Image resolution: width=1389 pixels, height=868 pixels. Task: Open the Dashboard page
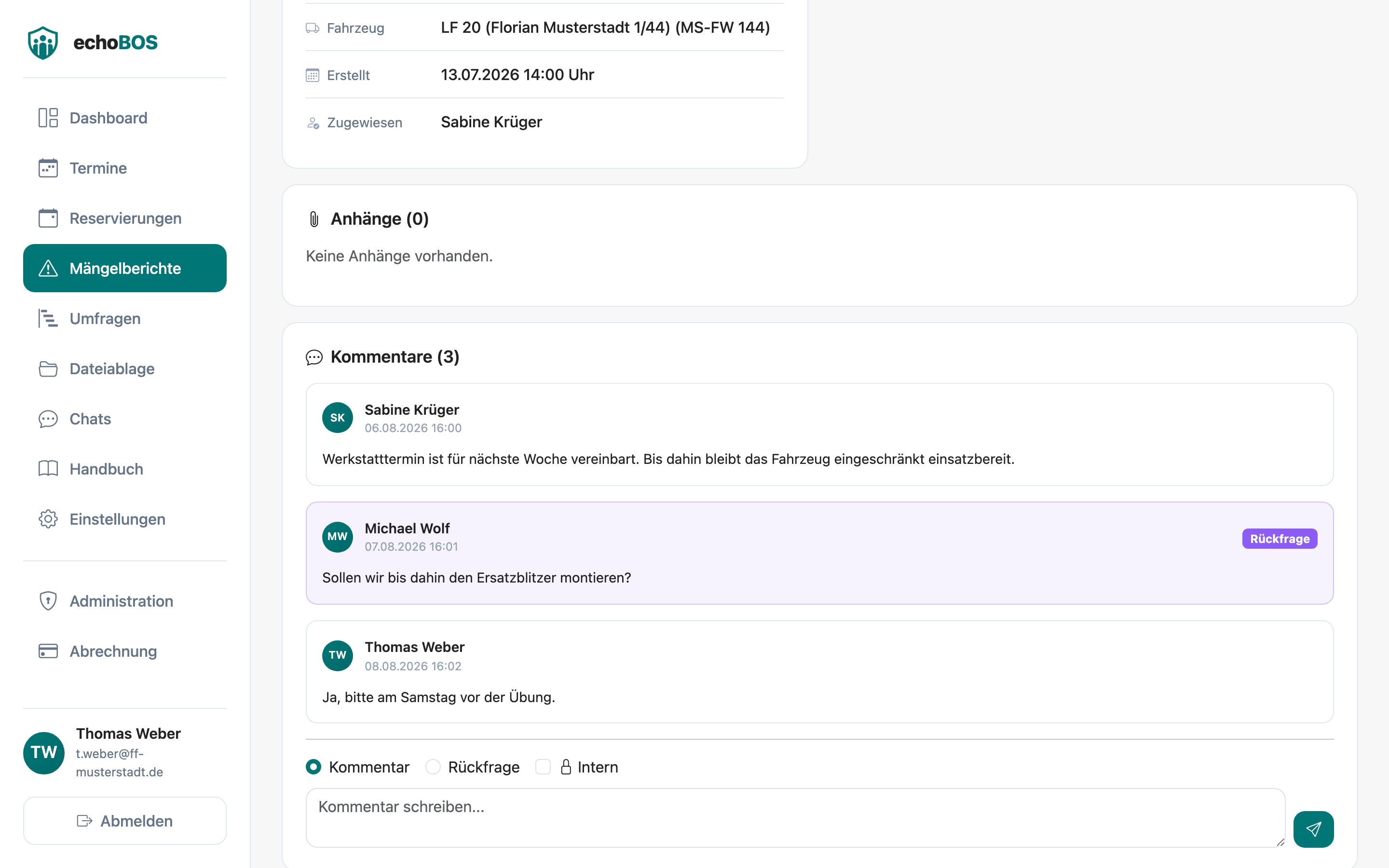[x=124, y=118]
